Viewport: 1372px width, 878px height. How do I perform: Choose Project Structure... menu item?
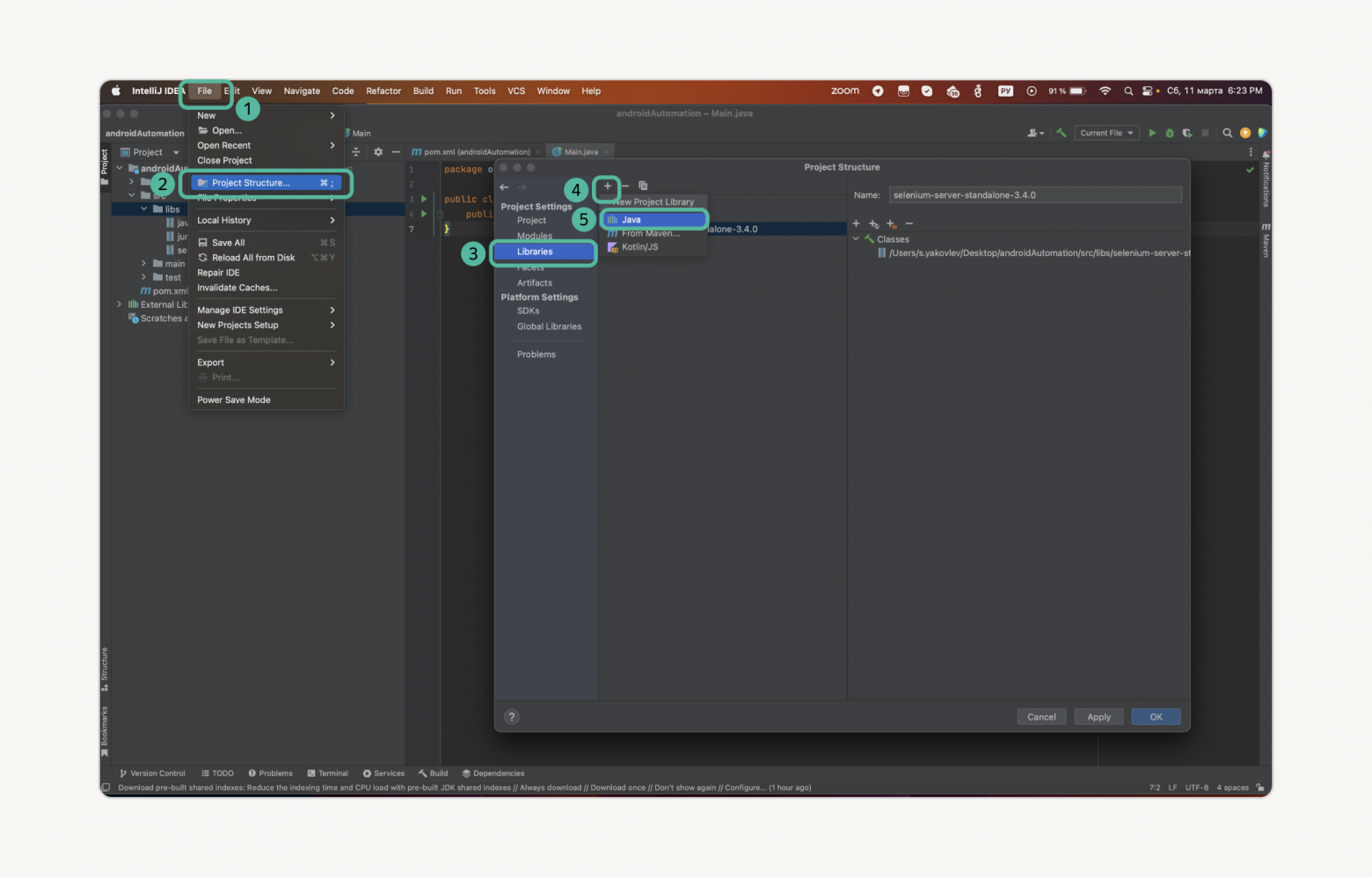point(266,183)
